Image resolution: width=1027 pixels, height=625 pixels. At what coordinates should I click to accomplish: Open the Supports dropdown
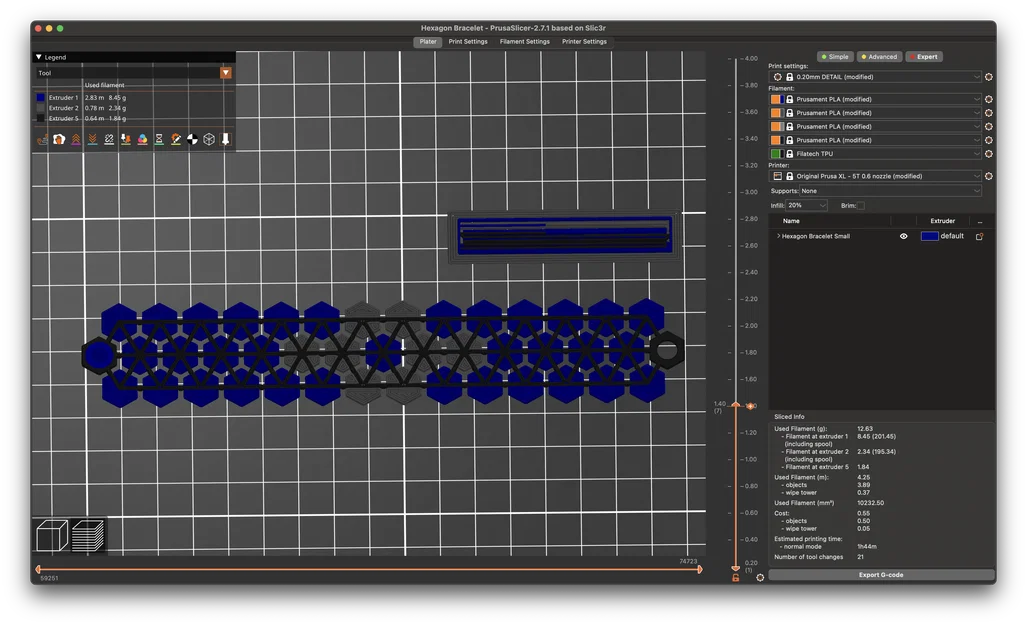tap(891, 191)
